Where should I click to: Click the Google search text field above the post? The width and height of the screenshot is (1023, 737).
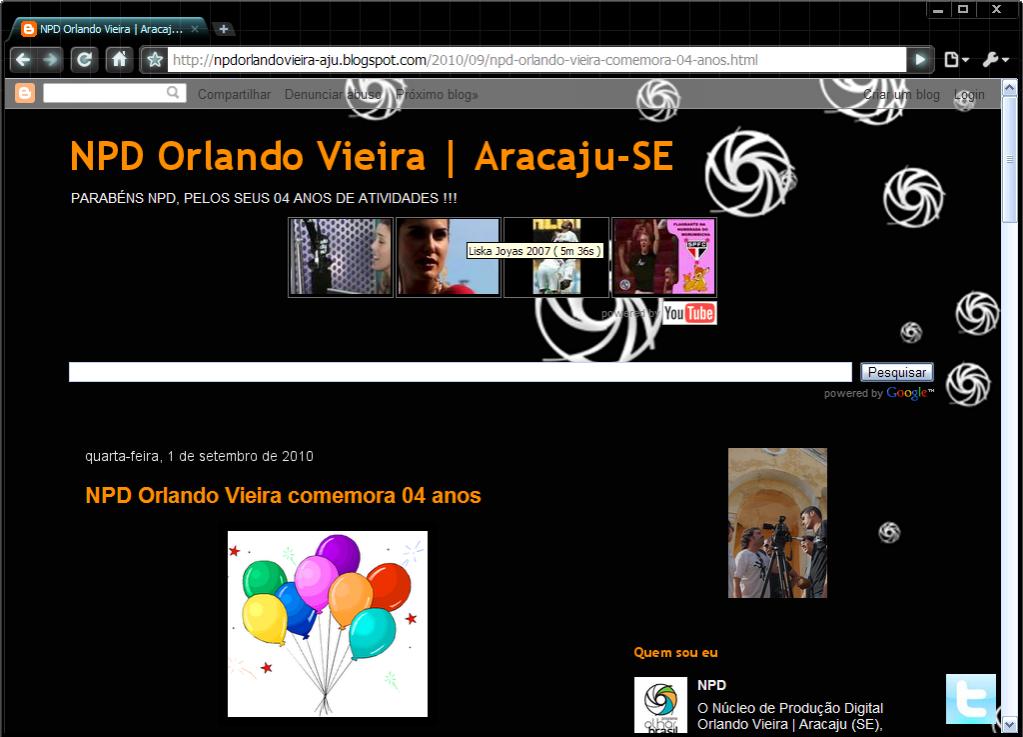460,372
